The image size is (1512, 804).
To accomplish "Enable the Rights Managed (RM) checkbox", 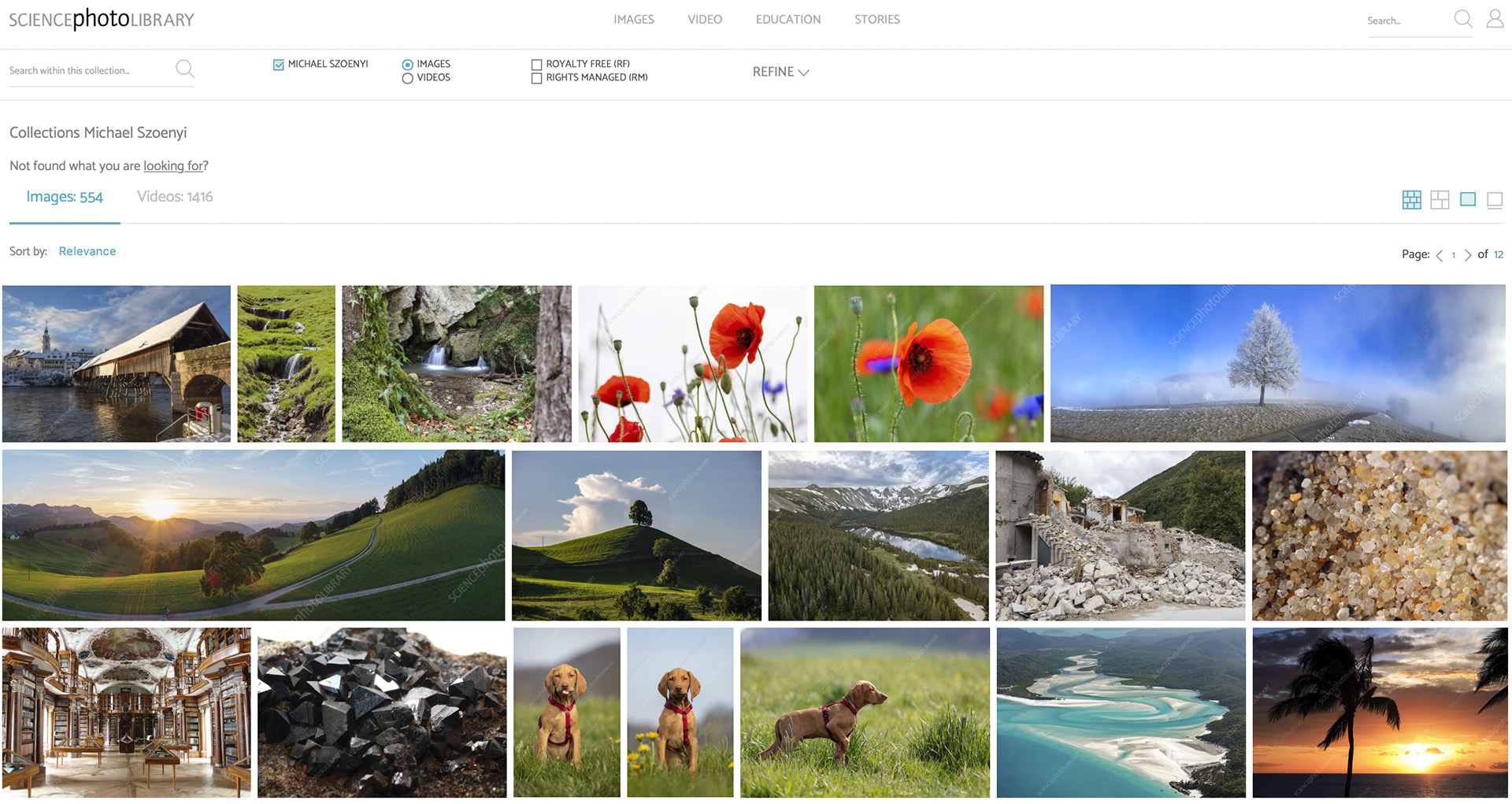I will pyautogui.click(x=536, y=78).
